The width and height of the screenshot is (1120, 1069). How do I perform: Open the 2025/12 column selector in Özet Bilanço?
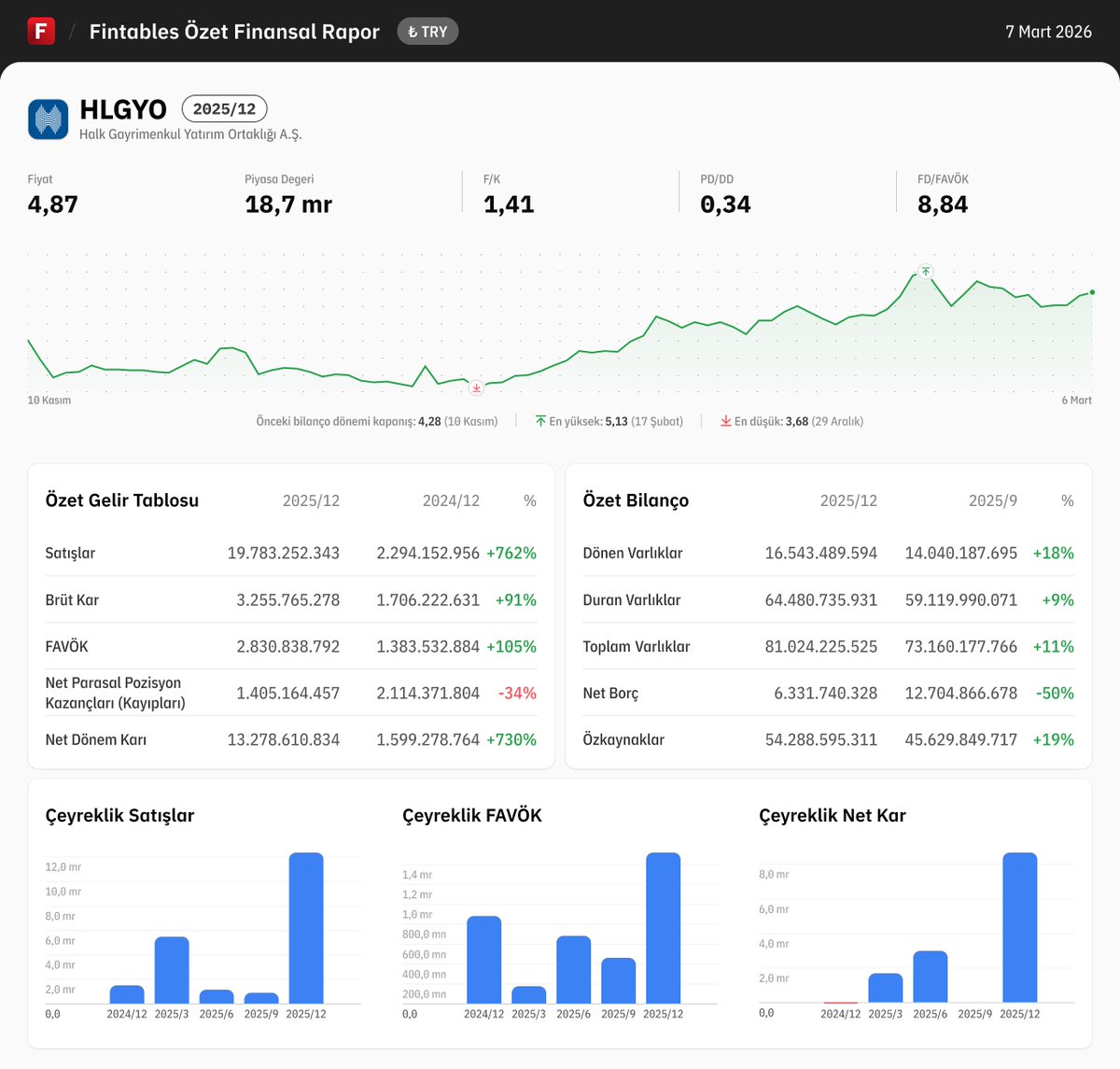tap(848, 500)
